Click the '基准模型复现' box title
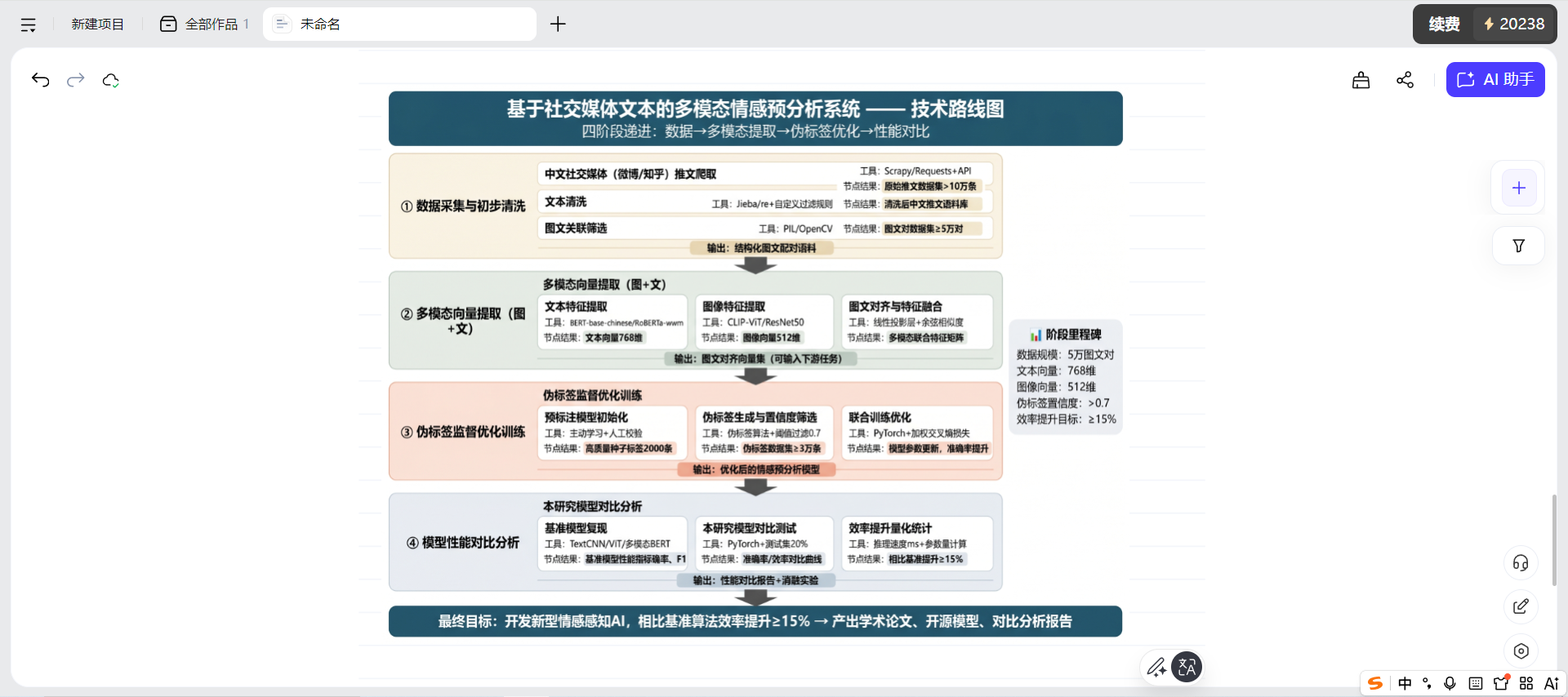Viewport: 1568px width, 697px height. pyautogui.click(x=576, y=529)
